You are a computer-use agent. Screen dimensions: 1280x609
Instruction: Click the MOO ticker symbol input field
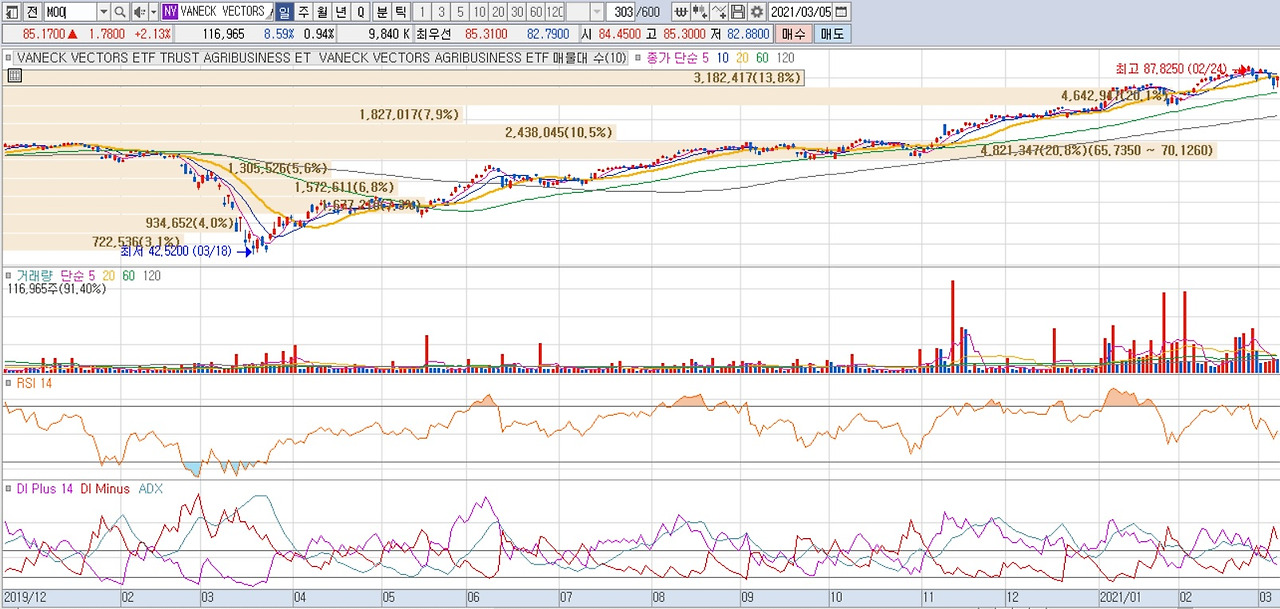point(70,12)
